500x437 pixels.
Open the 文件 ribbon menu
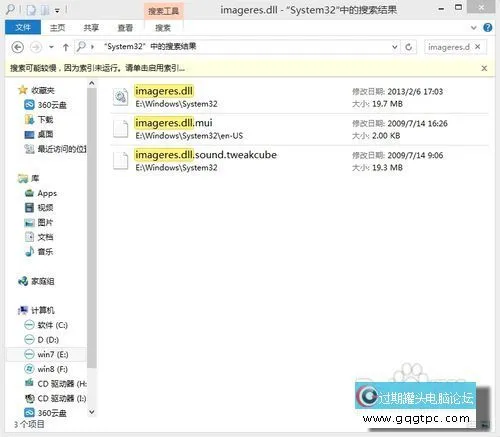[23, 27]
